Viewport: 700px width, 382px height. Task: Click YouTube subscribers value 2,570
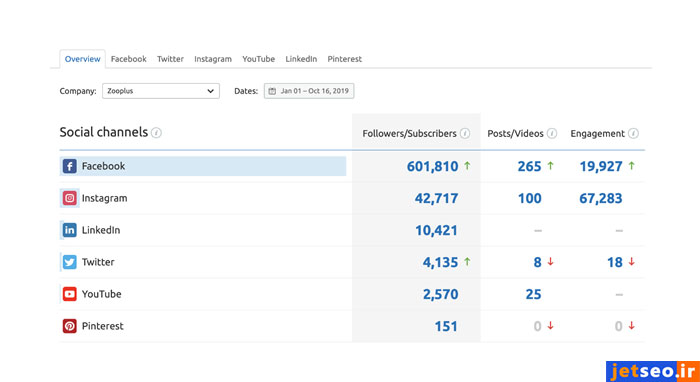click(x=441, y=294)
